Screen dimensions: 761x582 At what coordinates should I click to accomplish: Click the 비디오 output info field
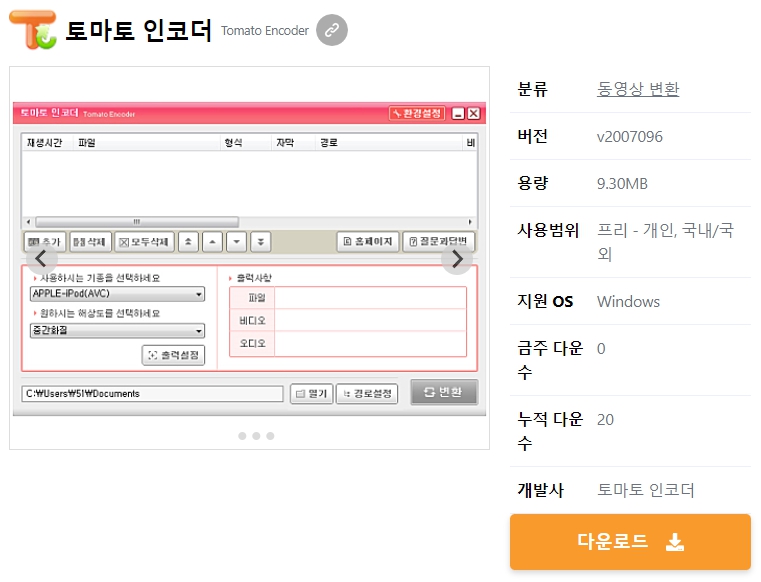coord(370,320)
